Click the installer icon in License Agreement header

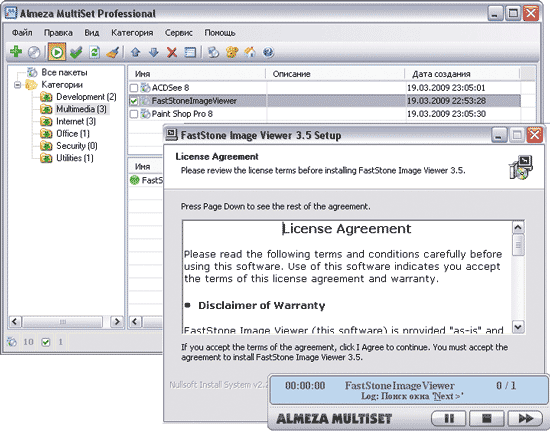click(x=521, y=167)
